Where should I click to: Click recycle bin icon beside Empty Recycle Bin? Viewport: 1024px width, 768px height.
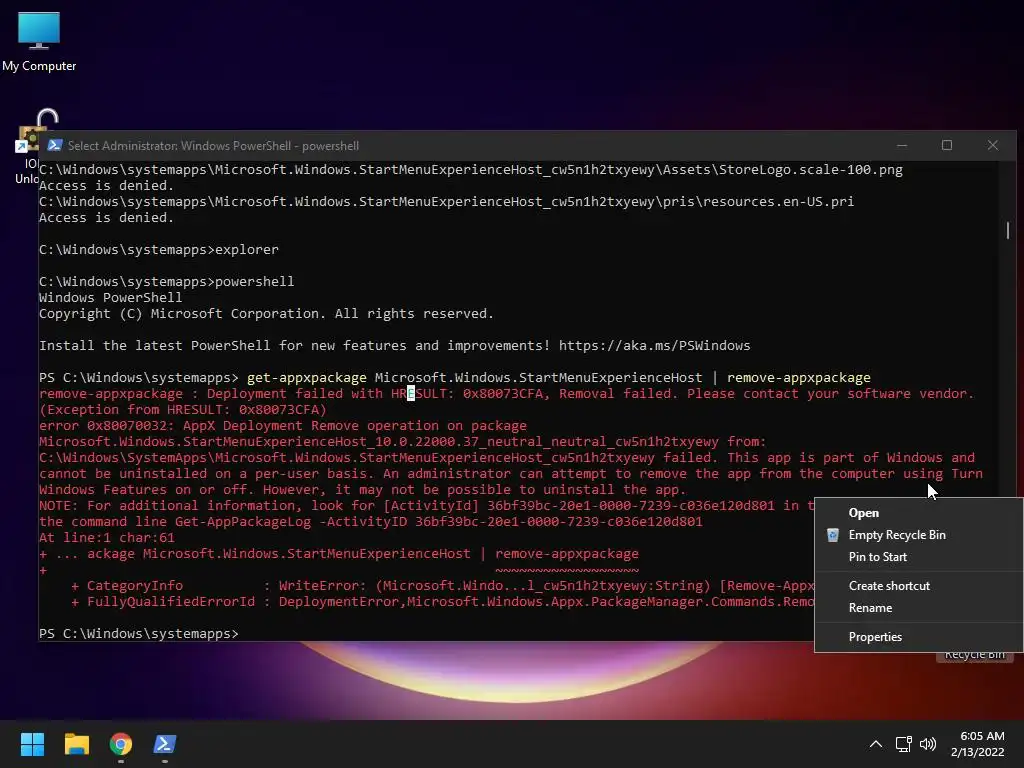[833, 535]
